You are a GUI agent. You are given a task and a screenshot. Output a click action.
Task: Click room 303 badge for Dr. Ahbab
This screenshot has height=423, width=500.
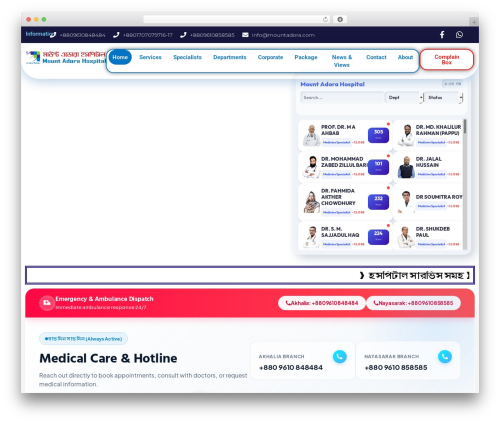point(378,135)
